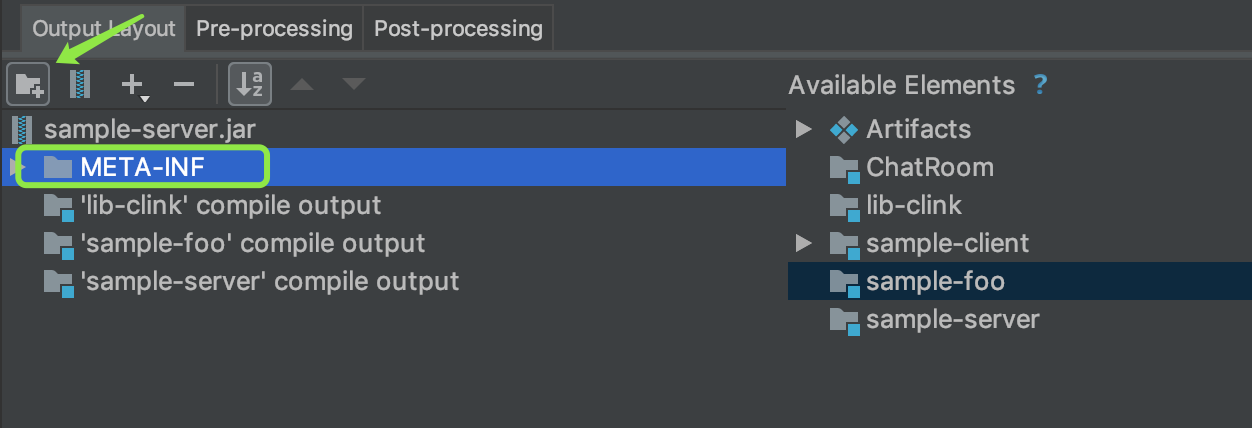The width and height of the screenshot is (1252, 428).
Task: Click the Create Directory toolbar icon
Action: point(28,85)
